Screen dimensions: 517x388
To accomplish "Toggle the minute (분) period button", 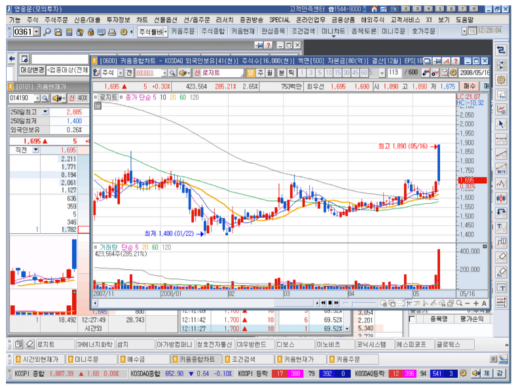I will click(x=282, y=73).
